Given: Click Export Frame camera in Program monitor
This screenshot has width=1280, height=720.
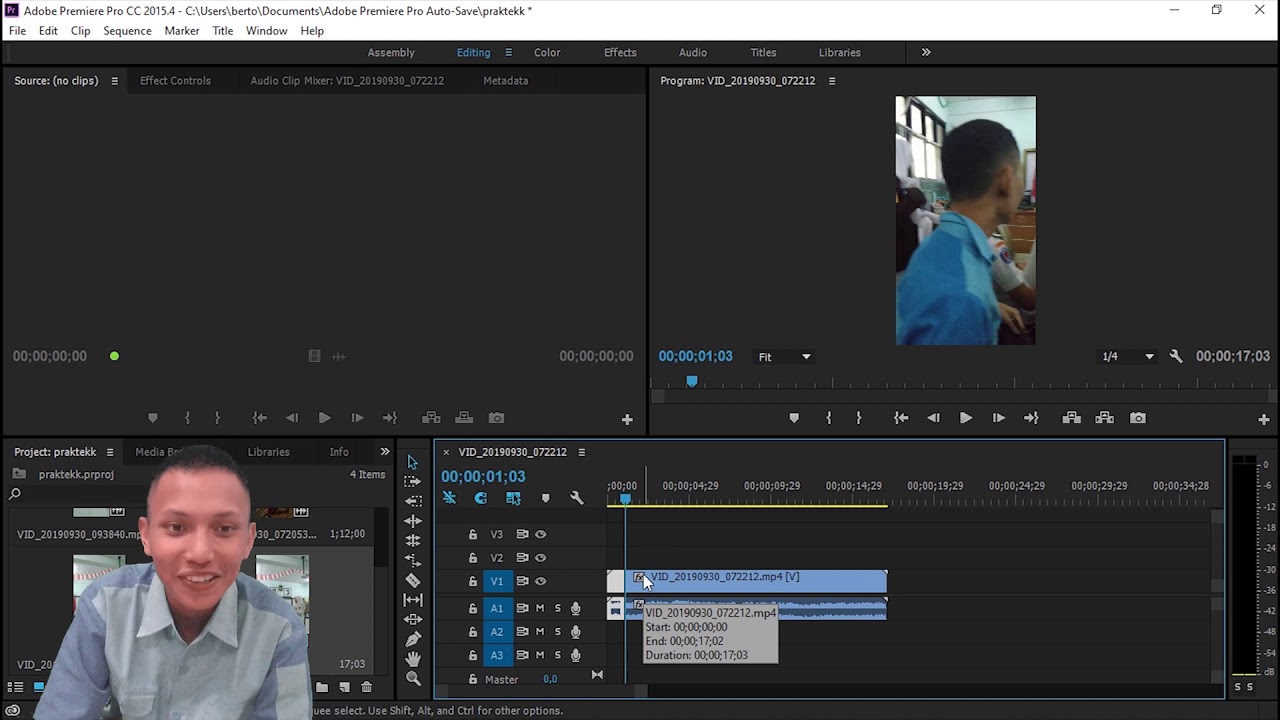Looking at the screenshot, I should [1138, 418].
